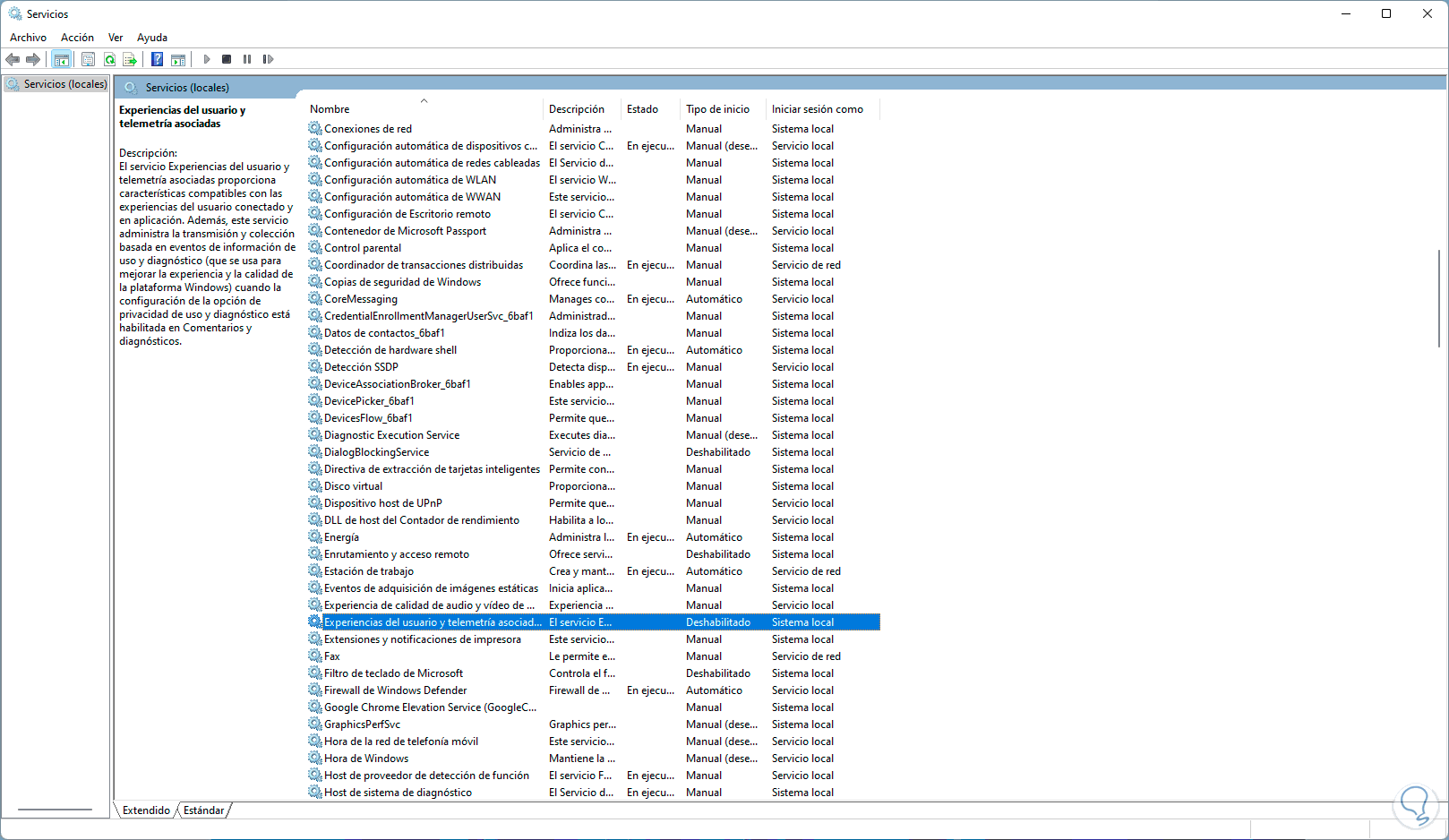This screenshot has height=840, width=1449.
Task: Open Properties via the toolbar properties icon
Action: 88,59
